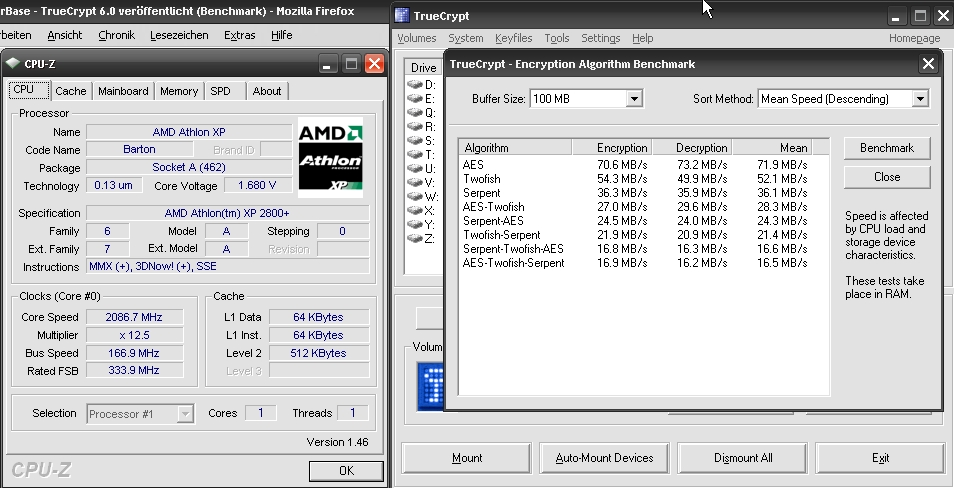Image resolution: width=954 pixels, height=488 pixels.
Task: Open the Tools menu in TrueCrypt
Action: point(557,38)
